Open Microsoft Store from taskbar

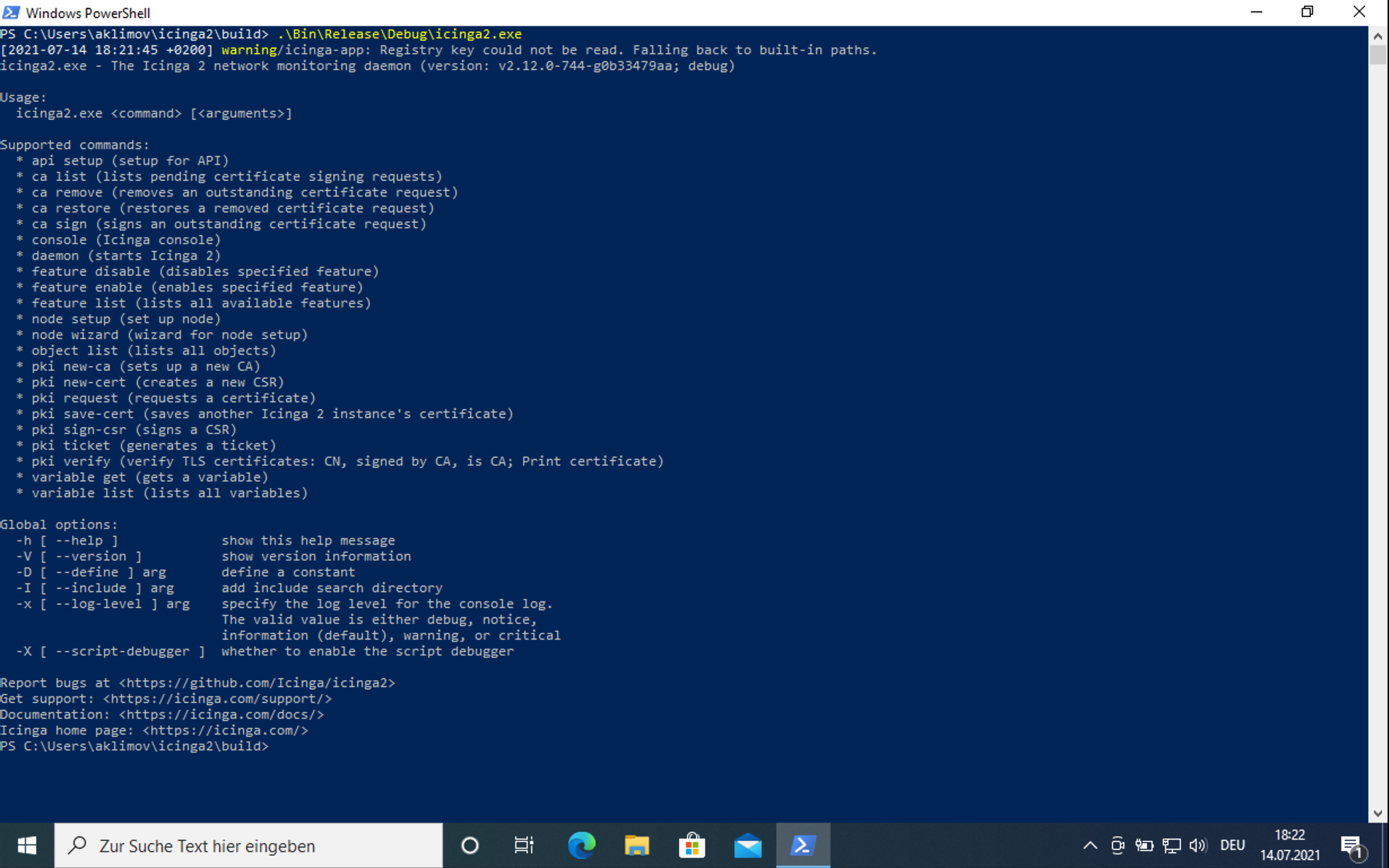coord(692,846)
